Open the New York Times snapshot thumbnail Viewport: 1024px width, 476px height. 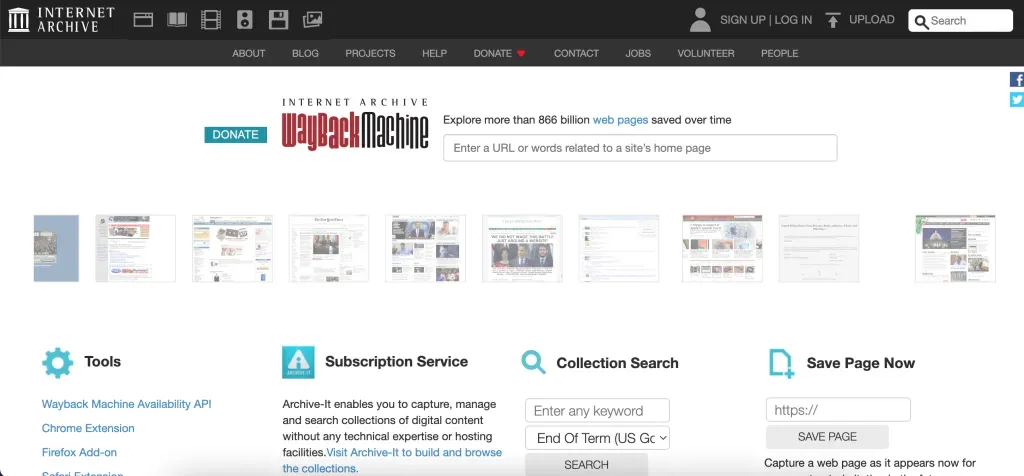coord(328,249)
